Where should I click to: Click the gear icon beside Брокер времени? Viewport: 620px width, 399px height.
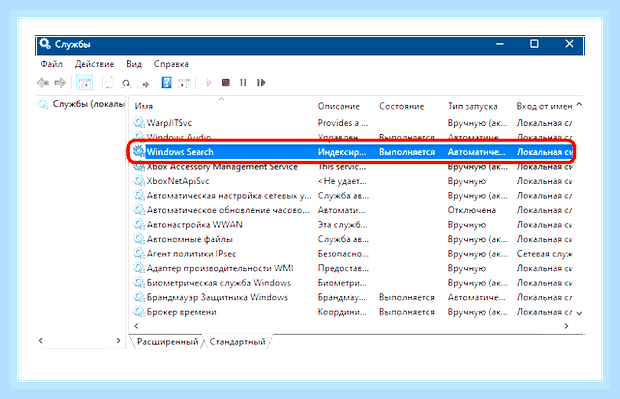pos(139,312)
